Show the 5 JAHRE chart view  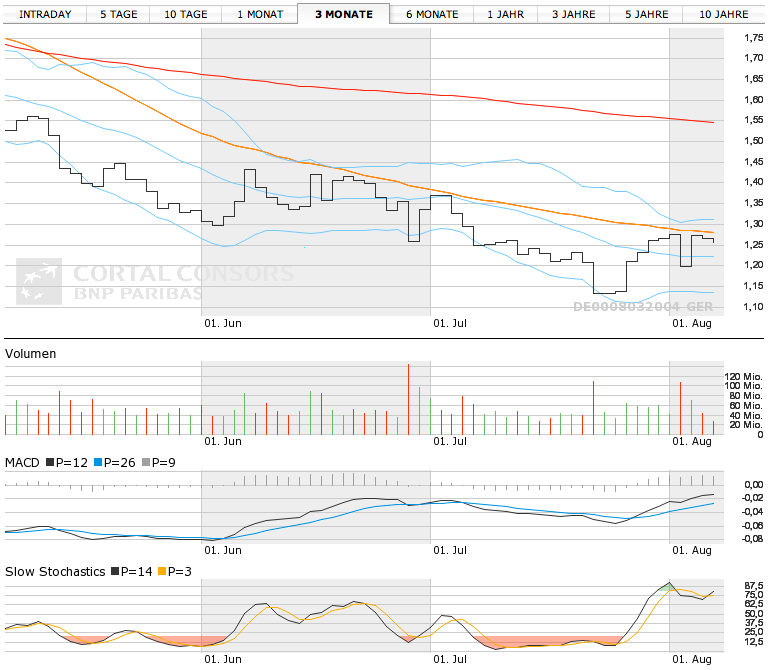tap(647, 14)
